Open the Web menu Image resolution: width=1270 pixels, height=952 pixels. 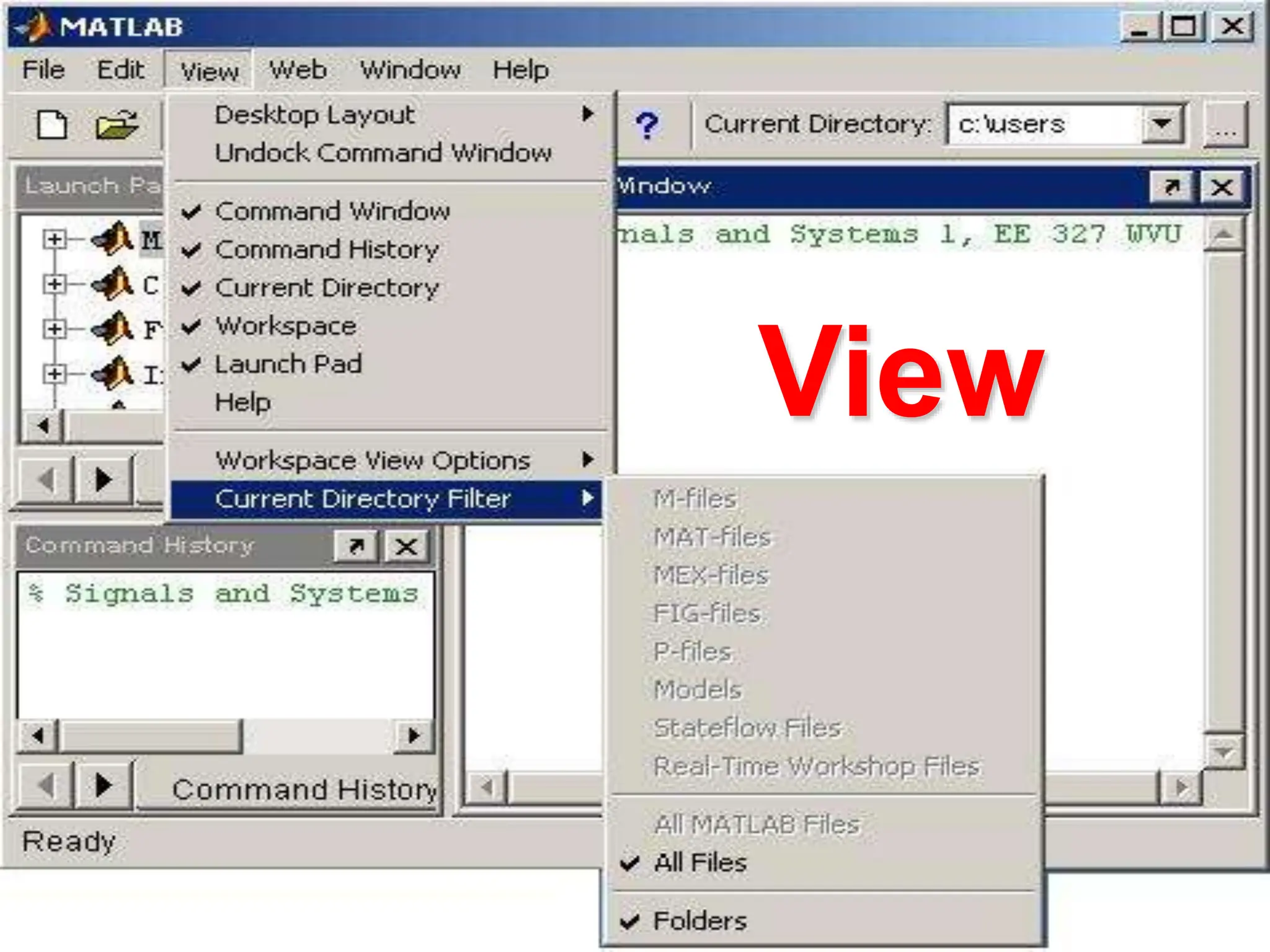(298, 69)
